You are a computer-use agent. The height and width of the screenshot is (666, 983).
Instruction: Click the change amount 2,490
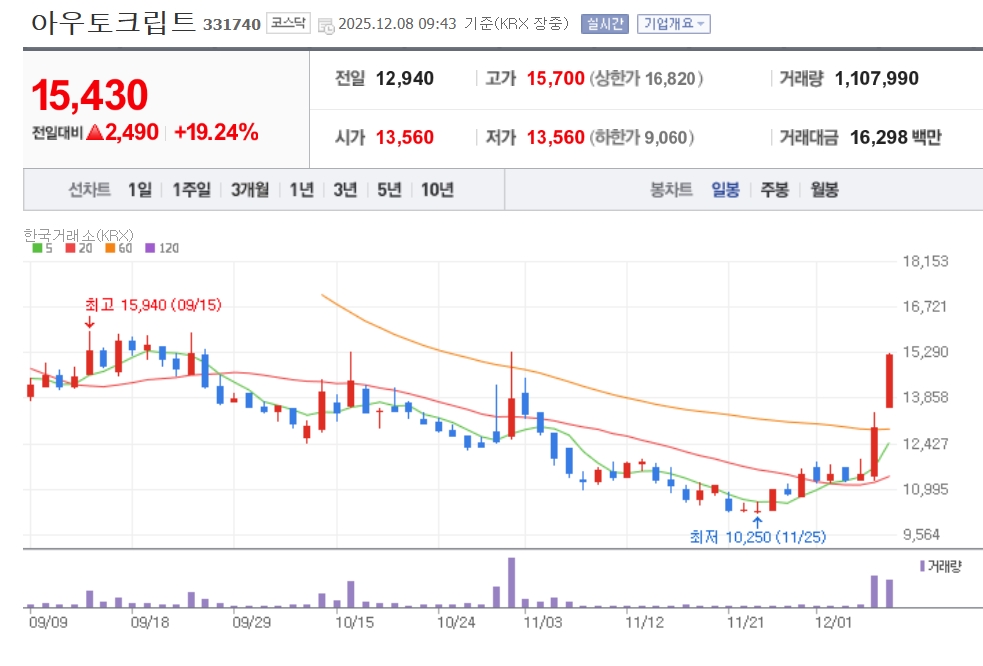pyautogui.click(x=132, y=132)
